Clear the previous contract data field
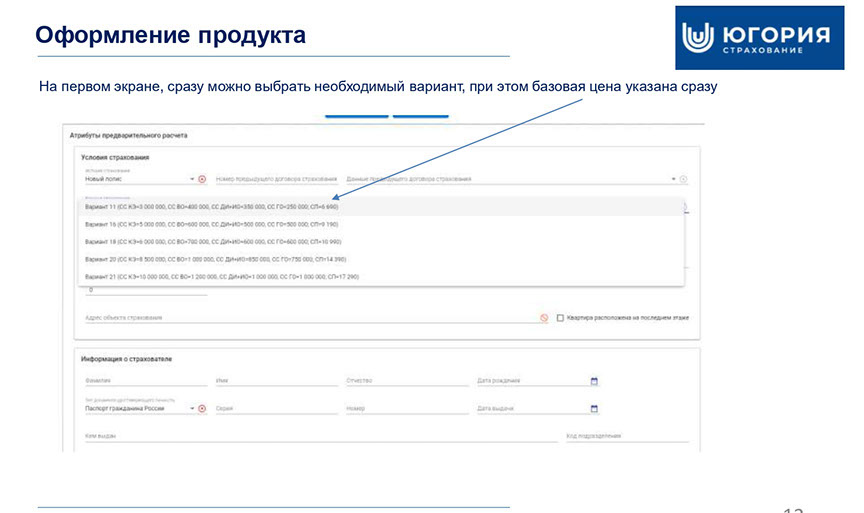 point(684,179)
